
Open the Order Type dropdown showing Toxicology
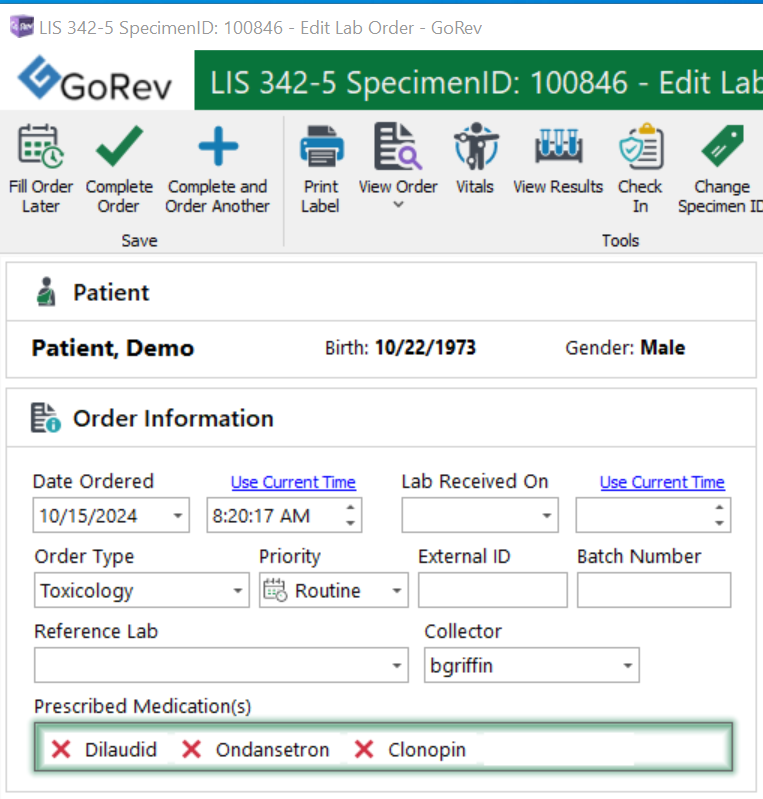[x=238, y=591]
